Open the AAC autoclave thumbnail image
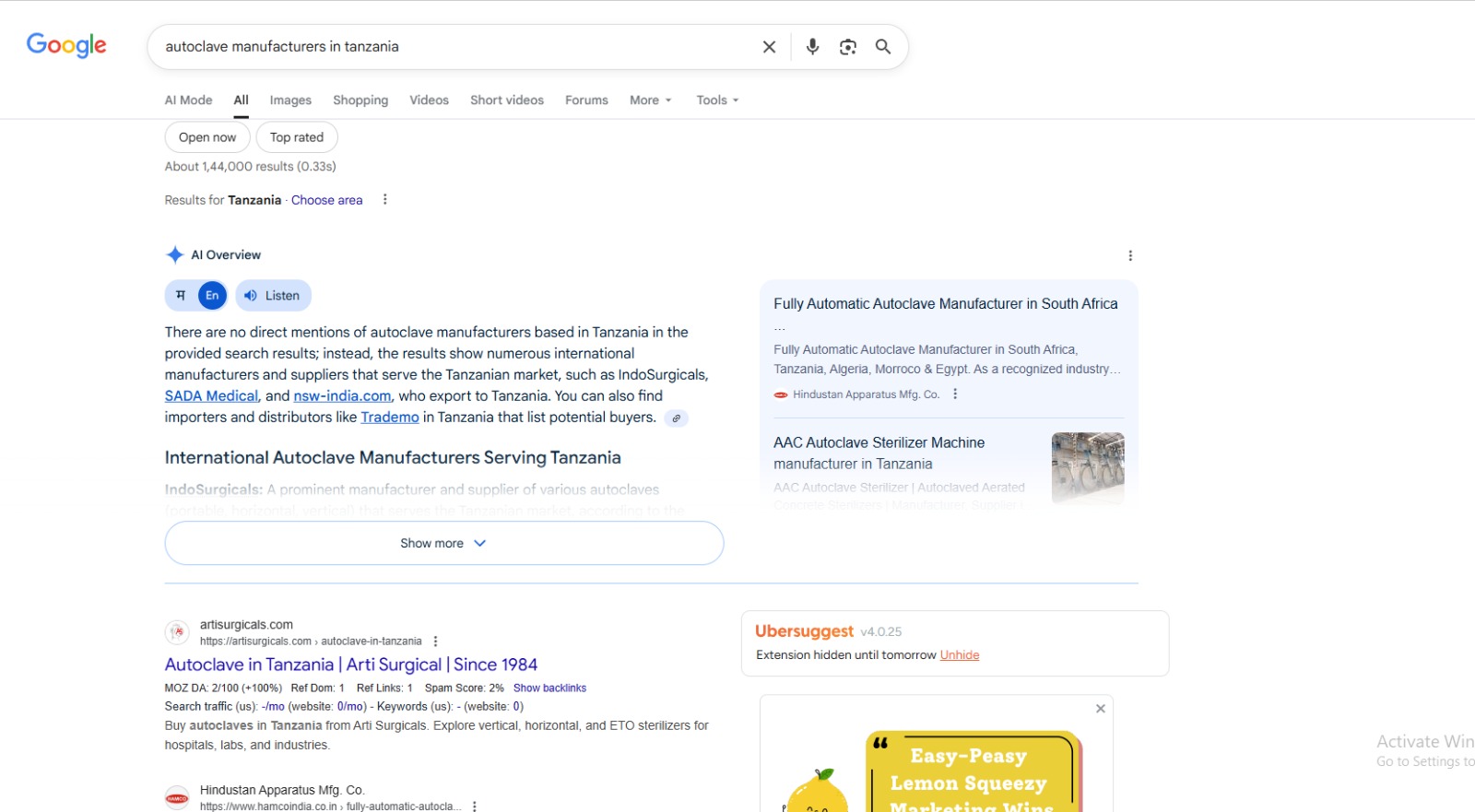 1088,468
